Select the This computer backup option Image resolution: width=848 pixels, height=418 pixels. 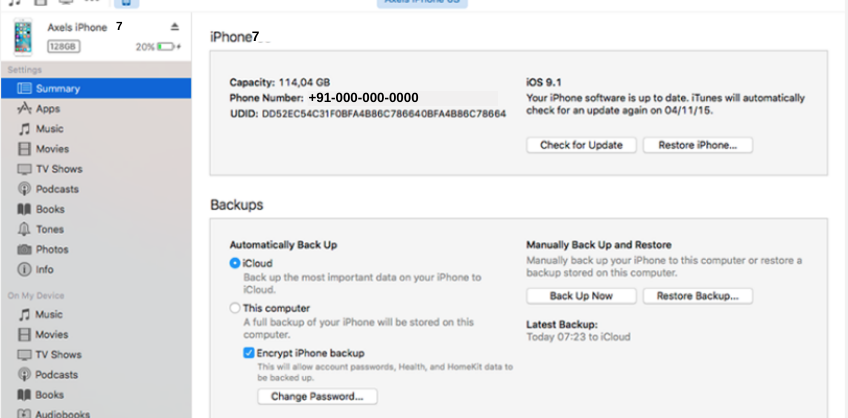[x=235, y=308]
